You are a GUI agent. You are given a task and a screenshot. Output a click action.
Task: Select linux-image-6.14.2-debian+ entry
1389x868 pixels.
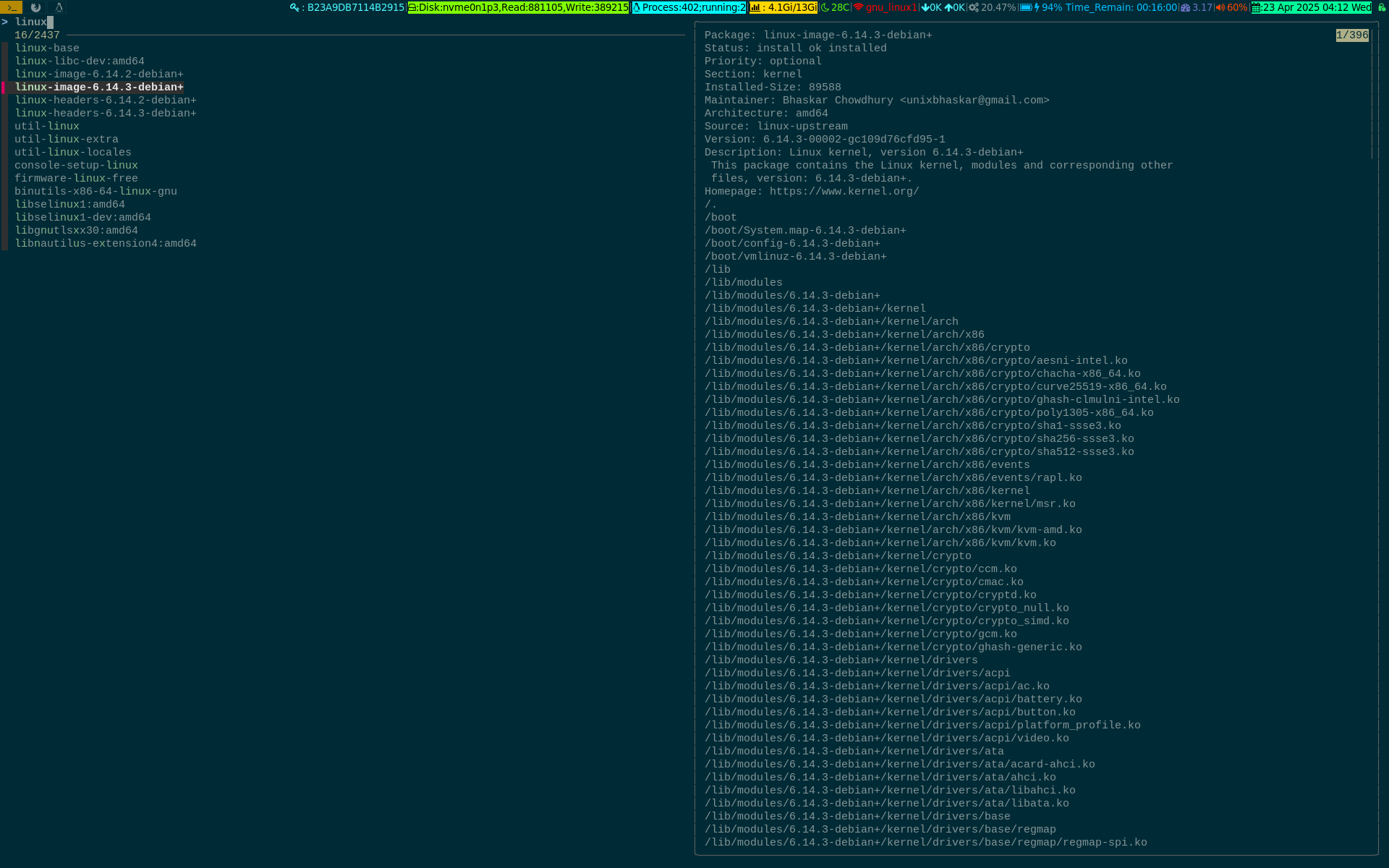99,75
